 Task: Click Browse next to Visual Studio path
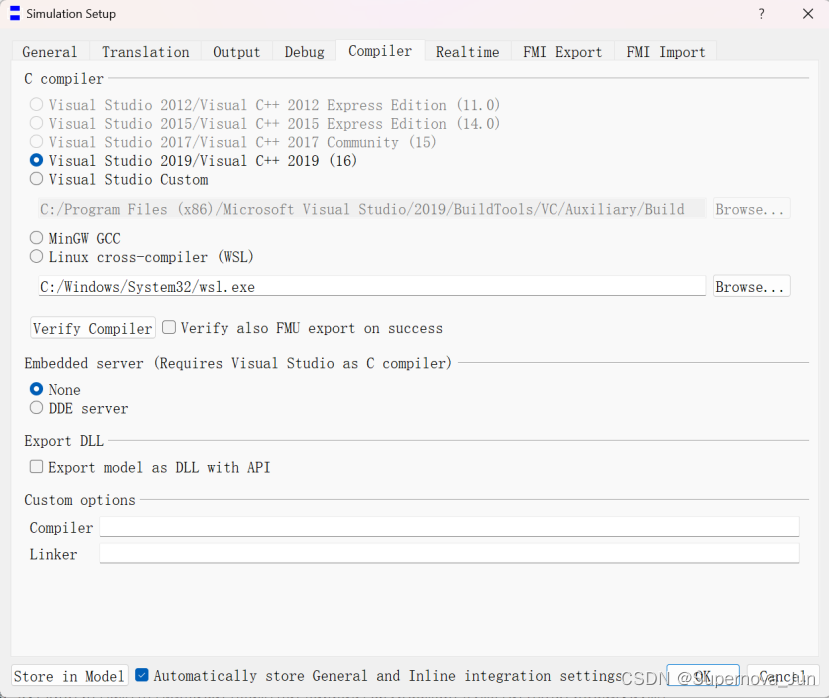[751, 209]
